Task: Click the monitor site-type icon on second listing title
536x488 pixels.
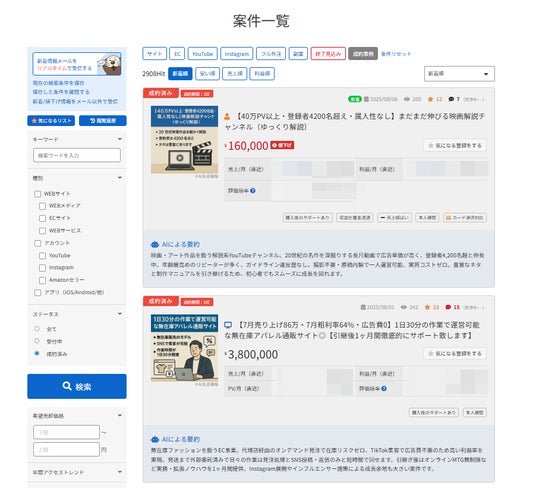Action: pyautogui.click(x=228, y=325)
